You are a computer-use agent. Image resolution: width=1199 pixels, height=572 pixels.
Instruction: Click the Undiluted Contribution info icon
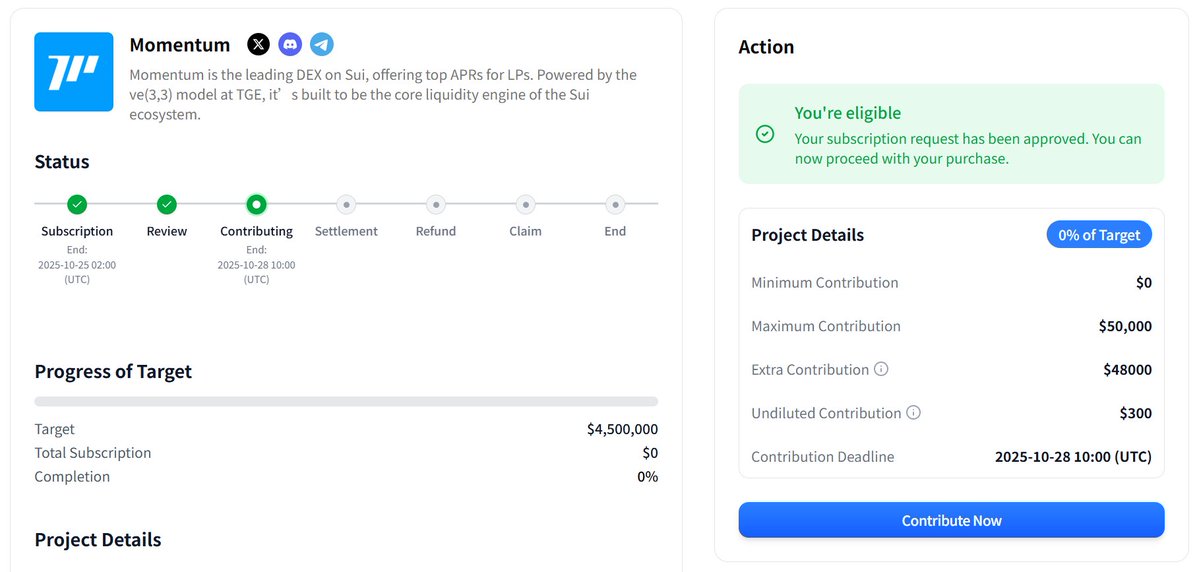coord(913,413)
